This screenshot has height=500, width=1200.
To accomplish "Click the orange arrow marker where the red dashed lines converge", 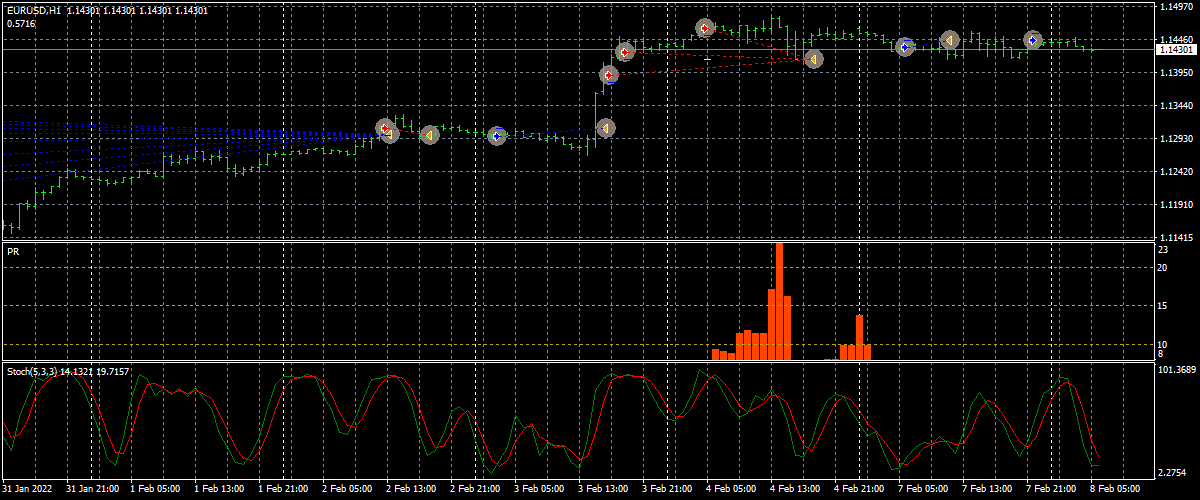I will [813, 59].
